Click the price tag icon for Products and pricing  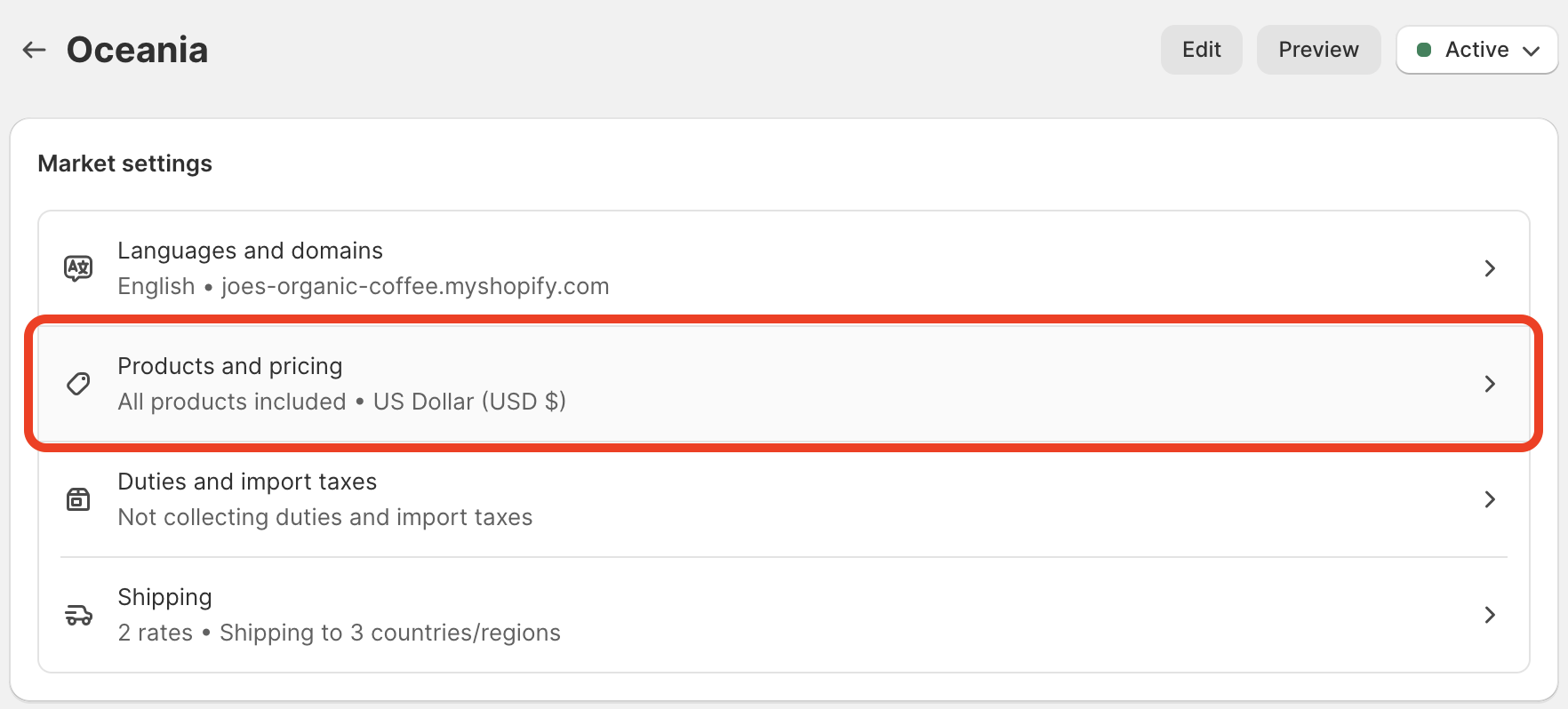(x=78, y=384)
